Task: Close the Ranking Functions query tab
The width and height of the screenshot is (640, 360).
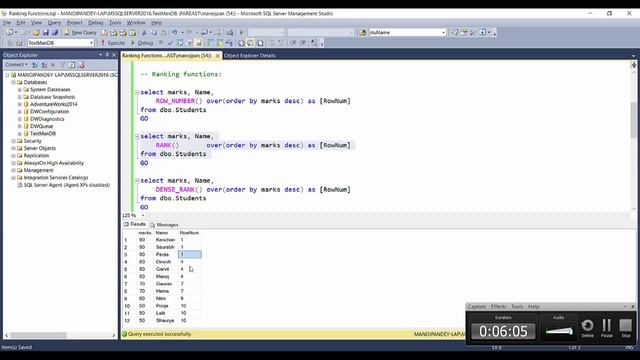Action: click(218, 56)
